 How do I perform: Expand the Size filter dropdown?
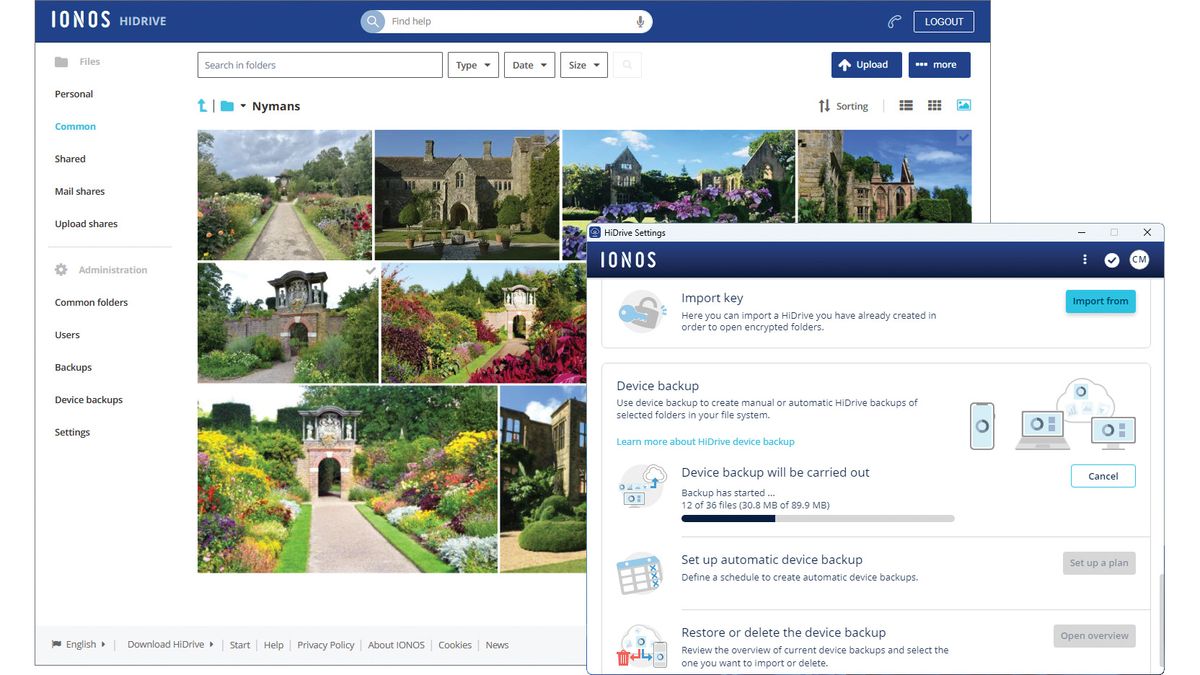(584, 65)
